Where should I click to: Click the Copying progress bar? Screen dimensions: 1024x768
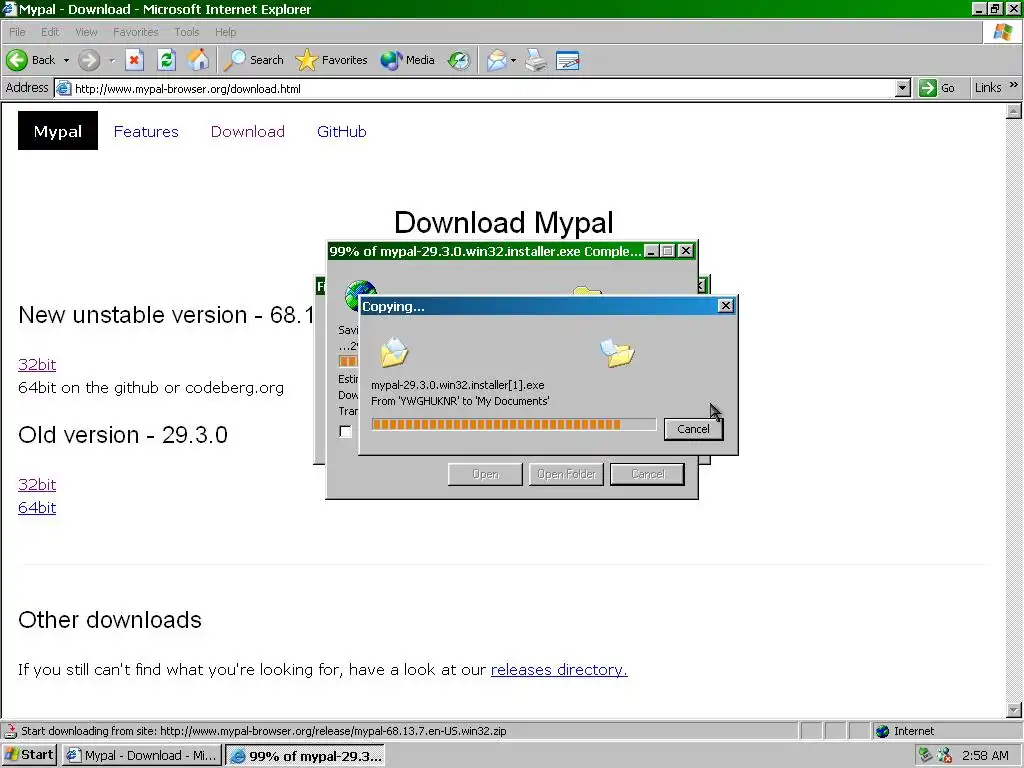(513, 424)
